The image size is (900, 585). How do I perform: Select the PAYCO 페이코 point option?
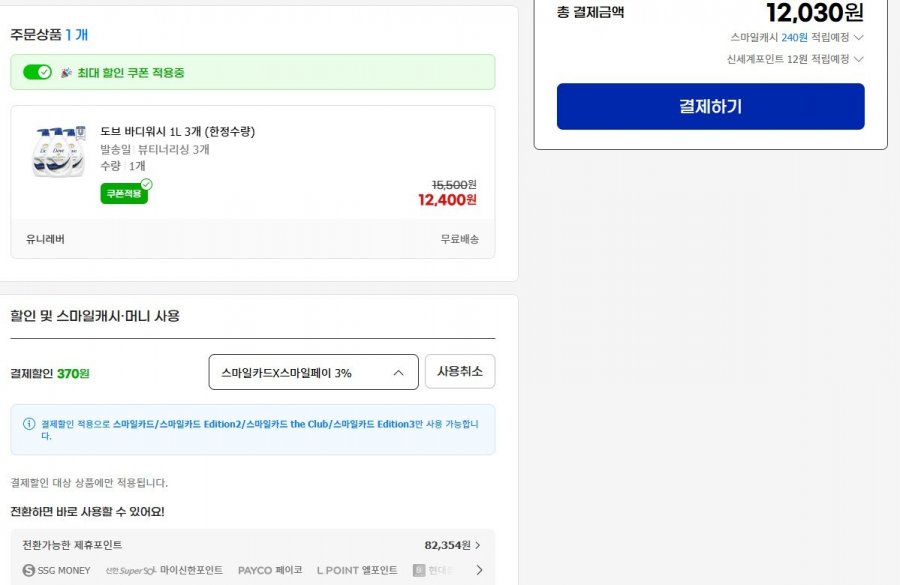[270, 570]
